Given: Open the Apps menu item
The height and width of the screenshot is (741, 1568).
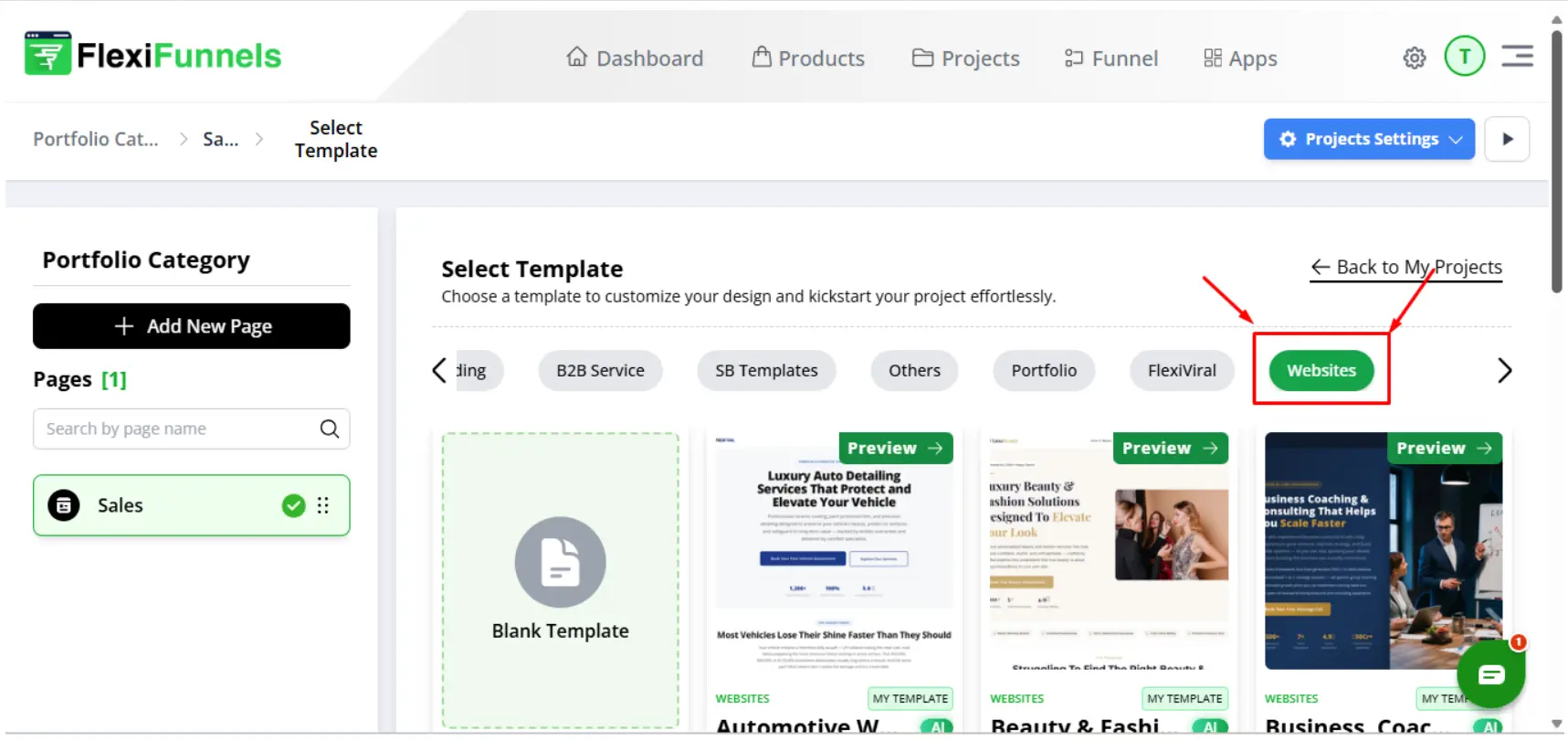Looking at the screenshot, I should pos(1240,58).
